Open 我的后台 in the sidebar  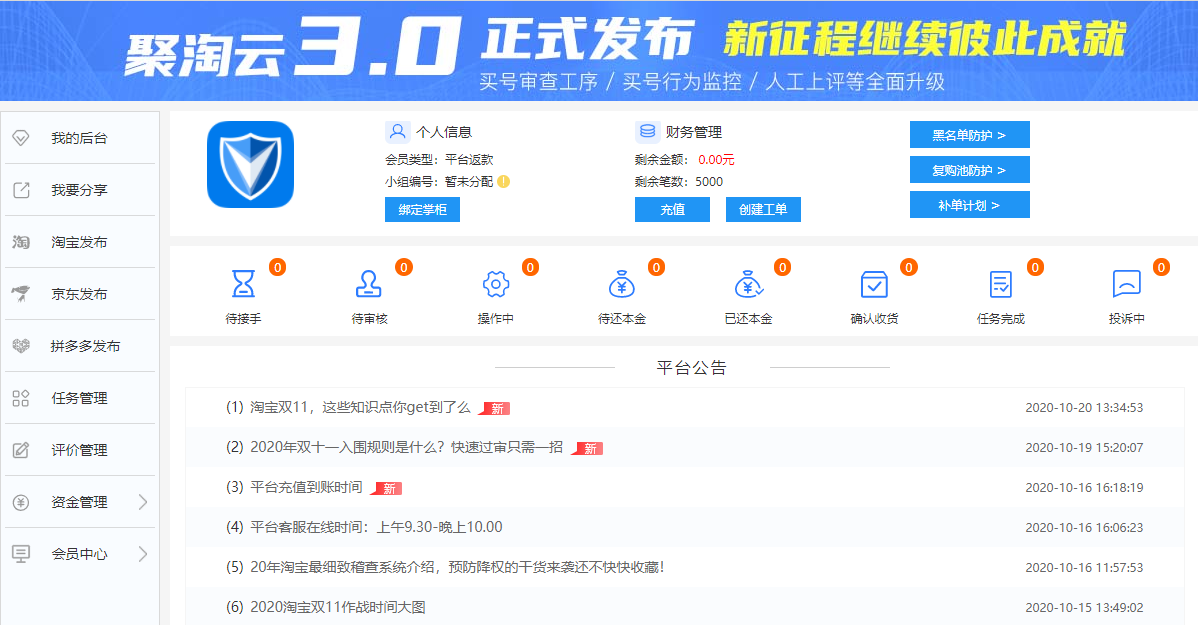[x=79, y=138]
